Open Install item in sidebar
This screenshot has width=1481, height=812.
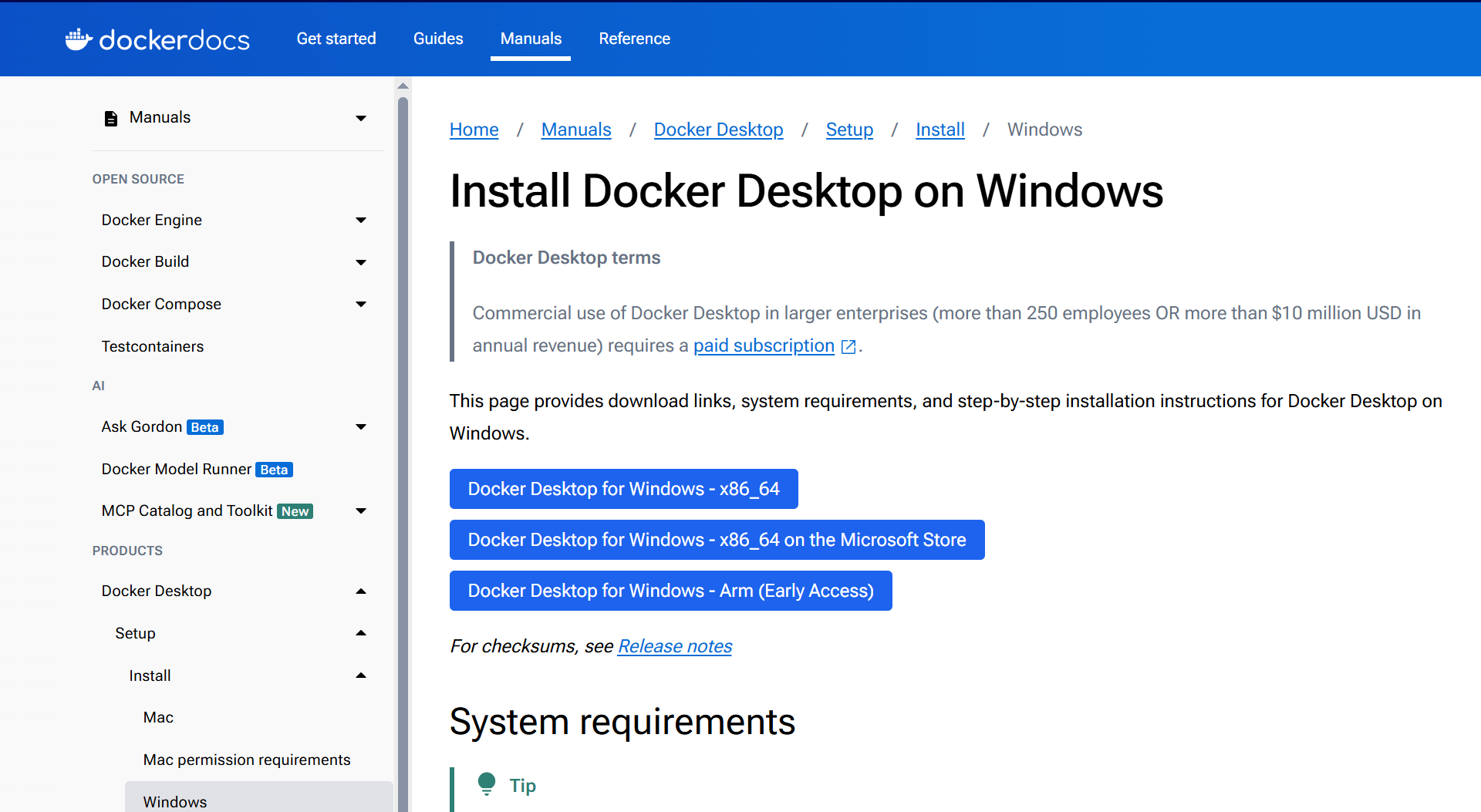tap(150, 676)
